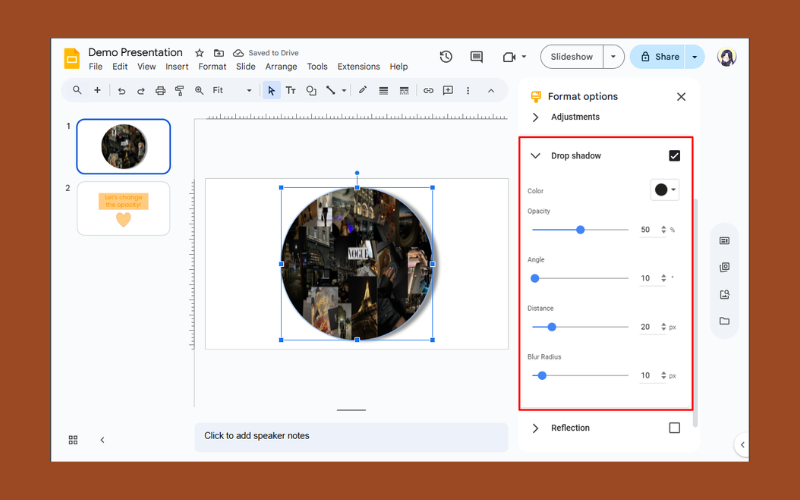The image size is (800, 500).
Task: Open the comments history icon
Action: (x=477, y=57)
